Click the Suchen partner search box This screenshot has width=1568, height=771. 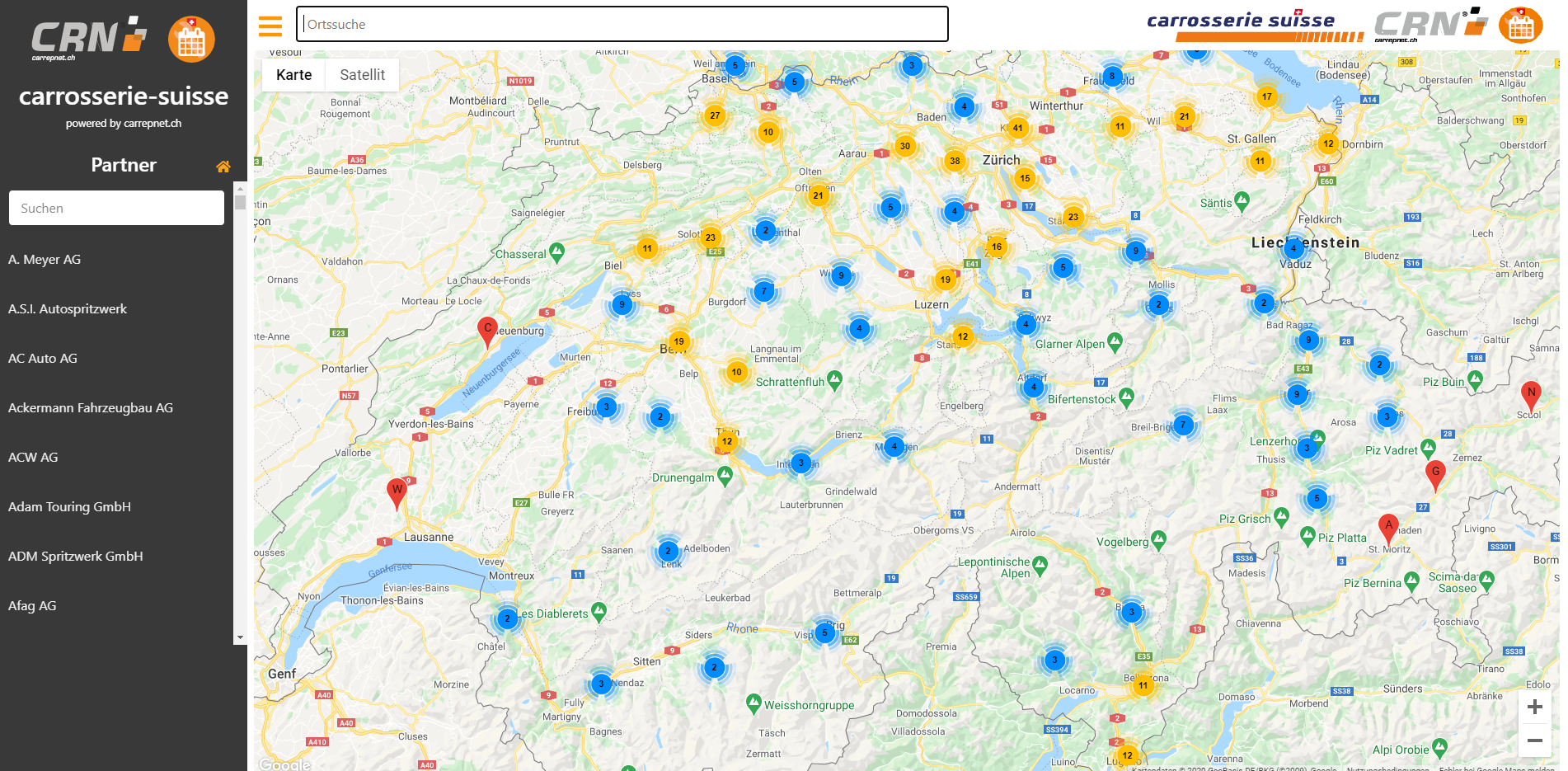tap(116, 209)
